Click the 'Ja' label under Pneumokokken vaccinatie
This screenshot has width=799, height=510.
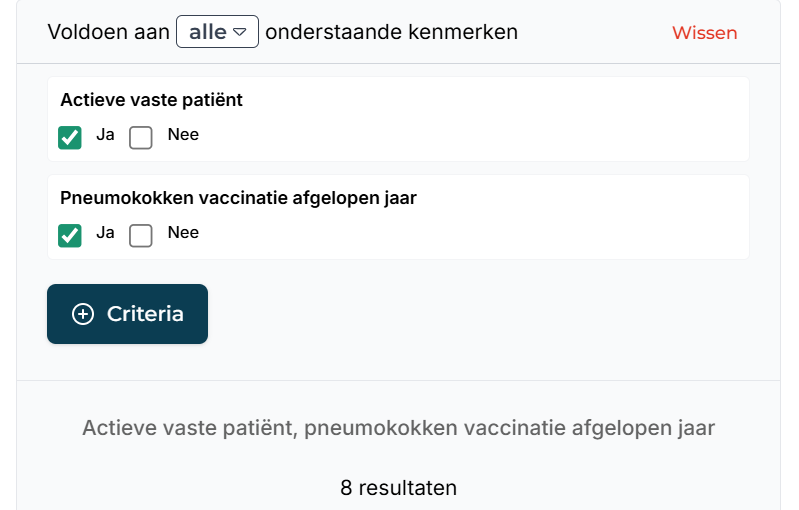coord(105,232)
